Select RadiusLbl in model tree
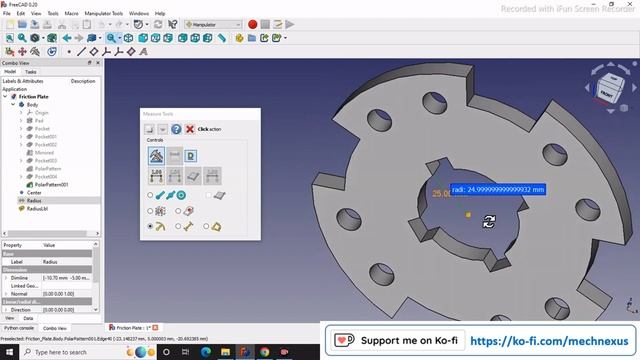Viewport: 640px width, 360px height. click(x=37, y=209)
